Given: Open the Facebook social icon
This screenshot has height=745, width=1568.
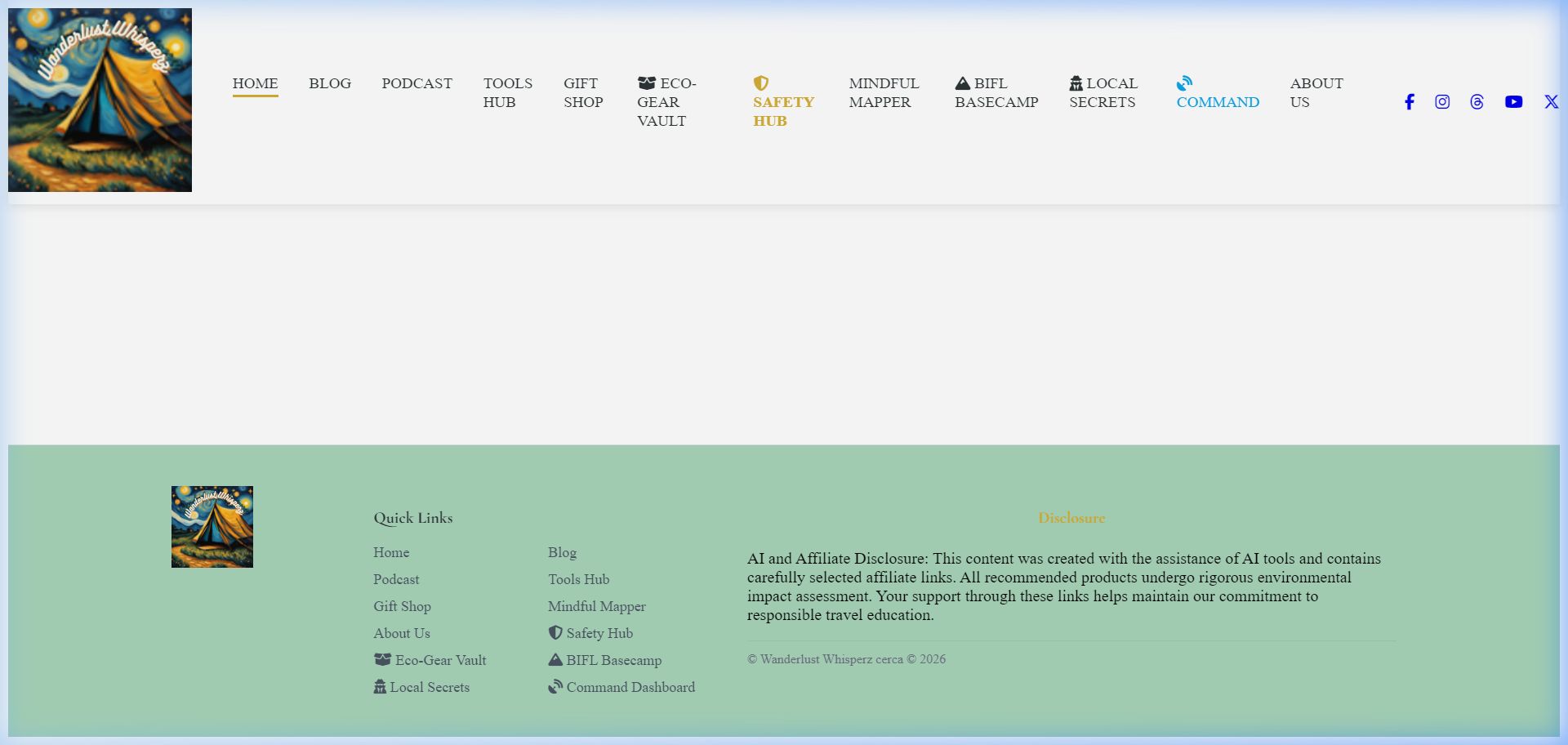Looking at the screenshot, I should click(x=1409, y=102).
